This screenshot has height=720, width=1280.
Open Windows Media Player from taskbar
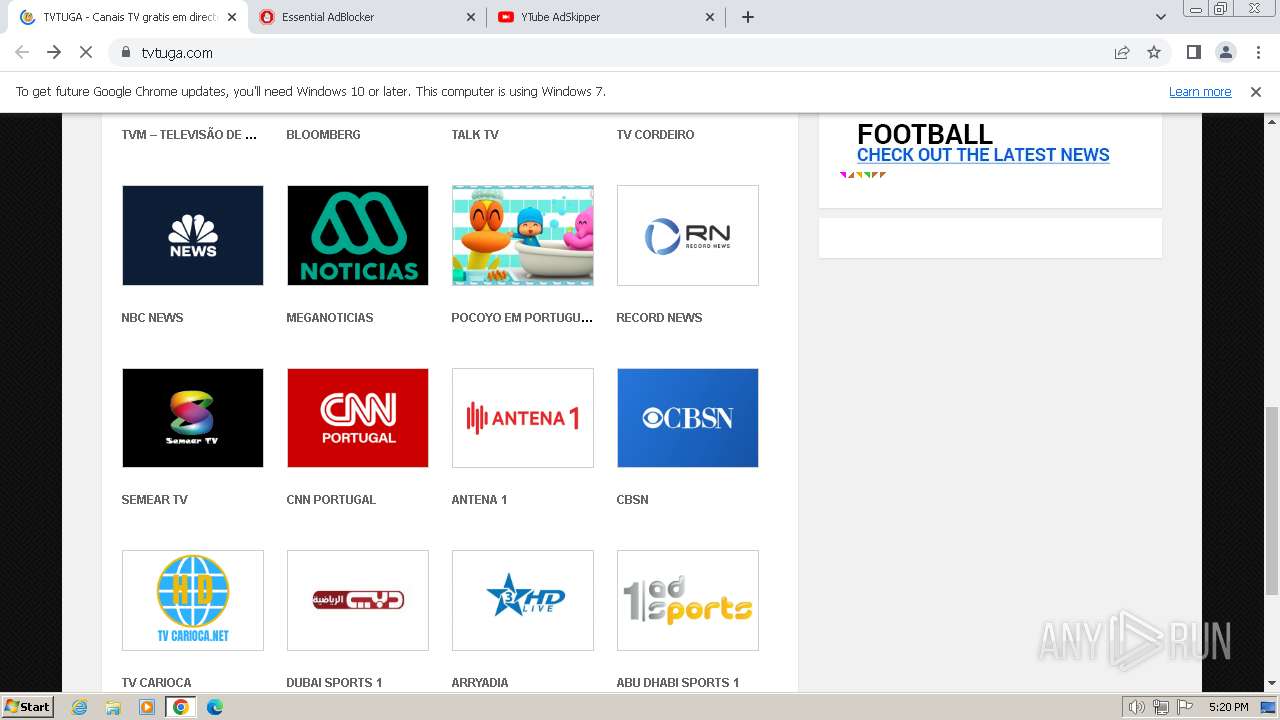click(147, 707)
